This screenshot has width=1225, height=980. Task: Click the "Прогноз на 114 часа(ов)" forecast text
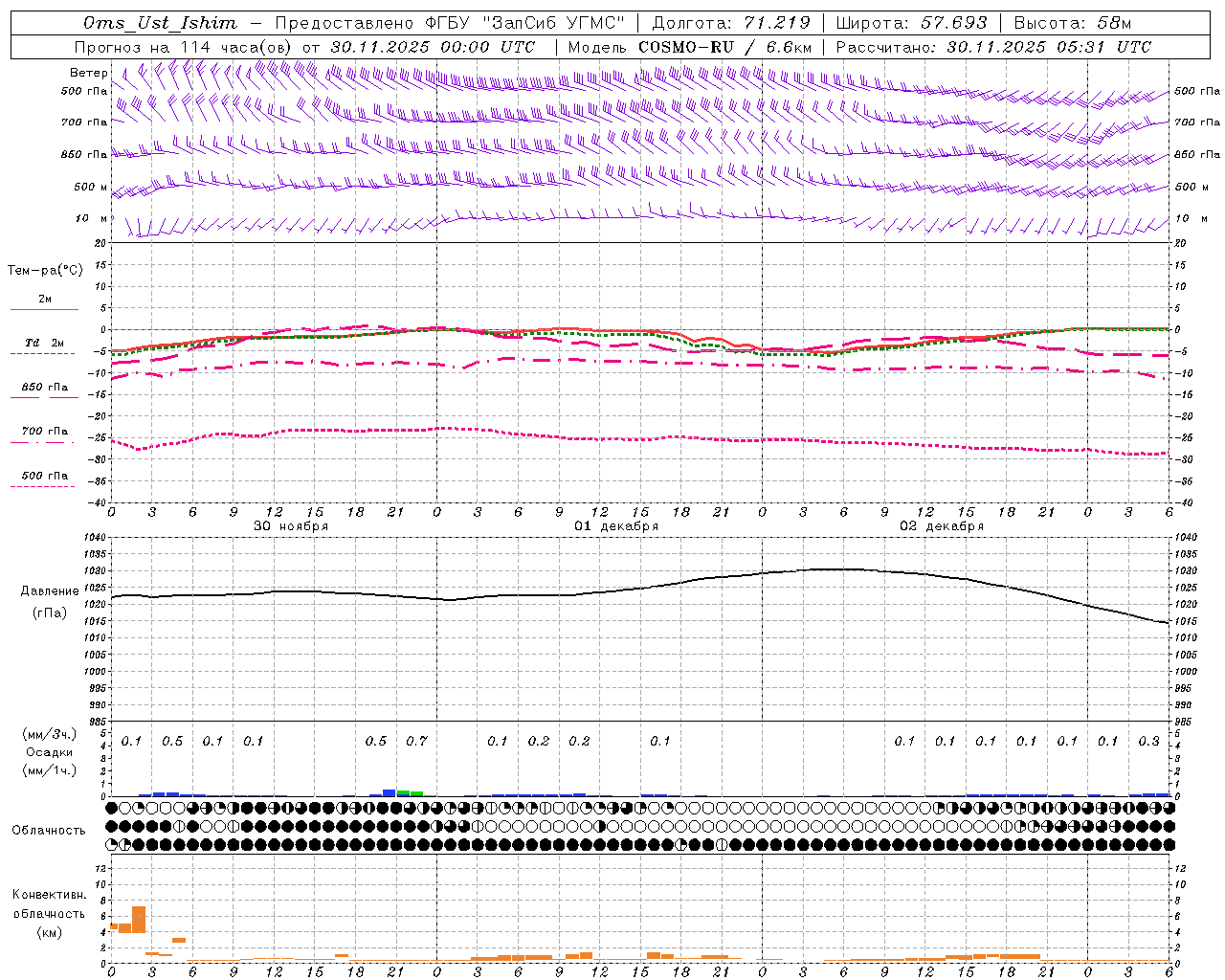(x=185, y=47)
